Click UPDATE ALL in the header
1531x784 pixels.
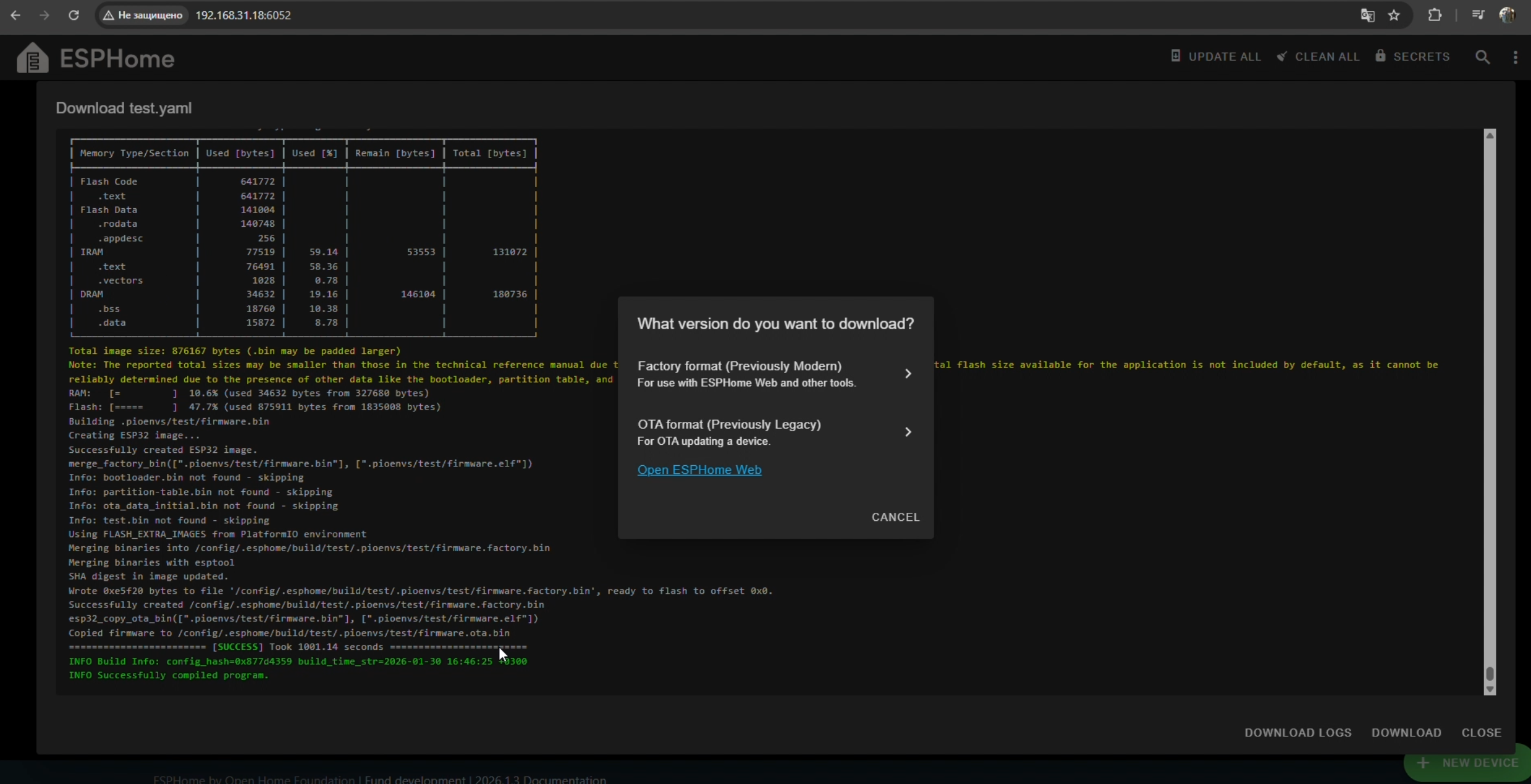pyautogui.click(x=1215, y=57)
